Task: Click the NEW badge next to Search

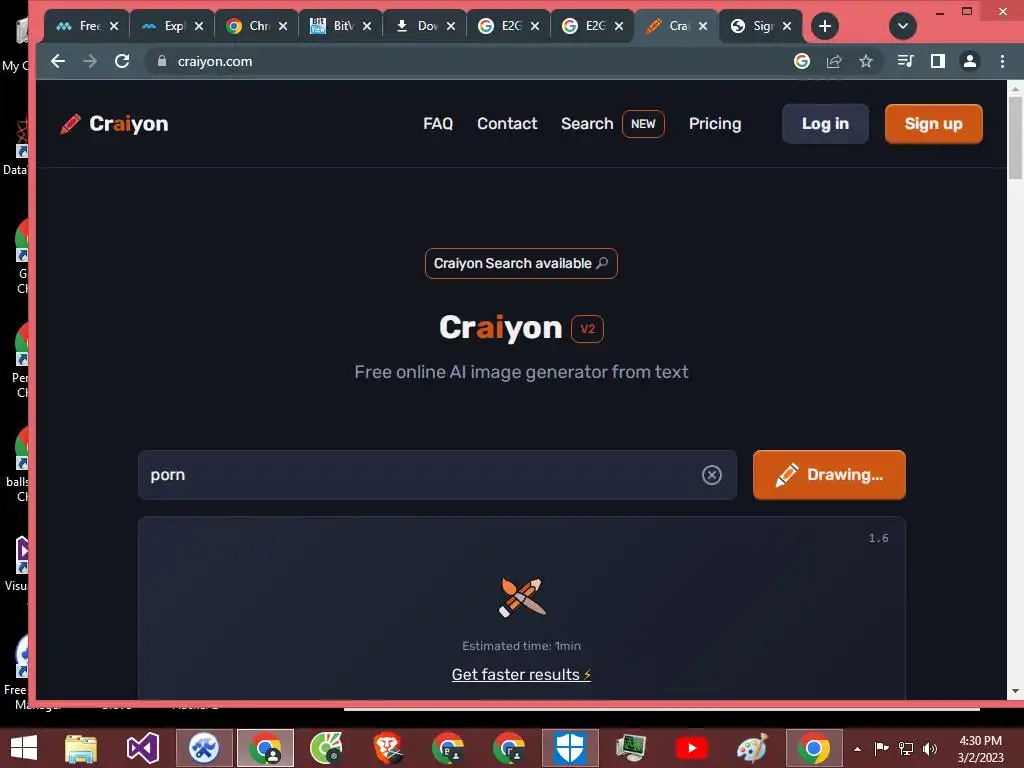Action: click(643, 123)
